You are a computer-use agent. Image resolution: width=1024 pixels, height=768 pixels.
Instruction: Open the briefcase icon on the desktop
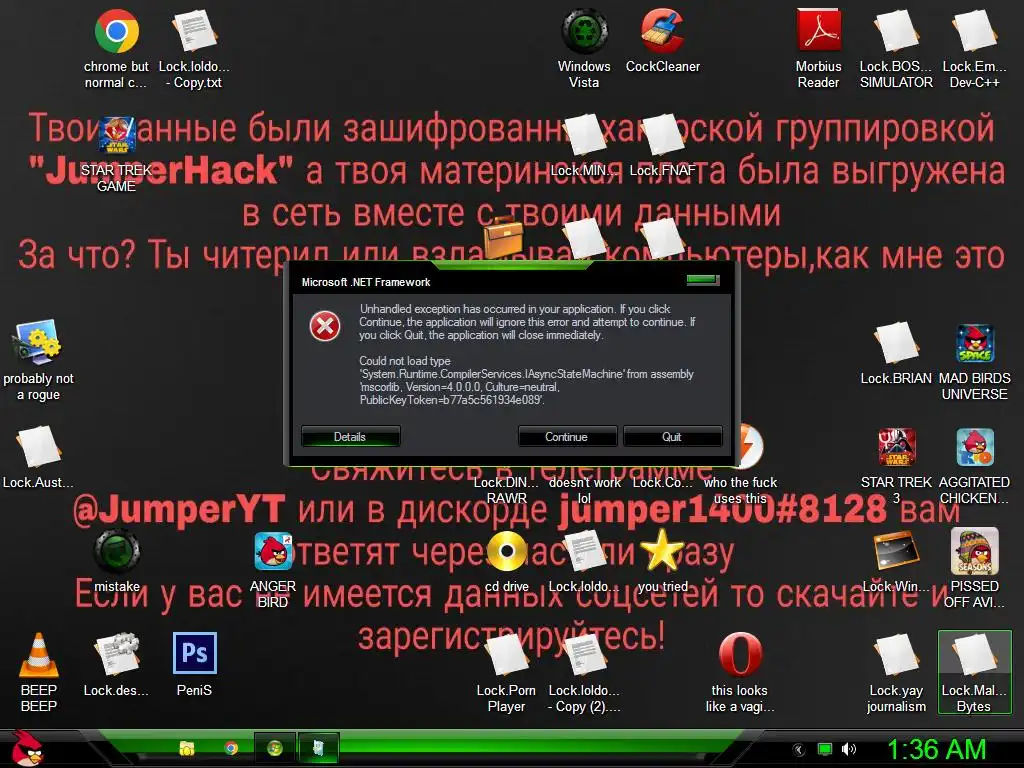(503, 236)
